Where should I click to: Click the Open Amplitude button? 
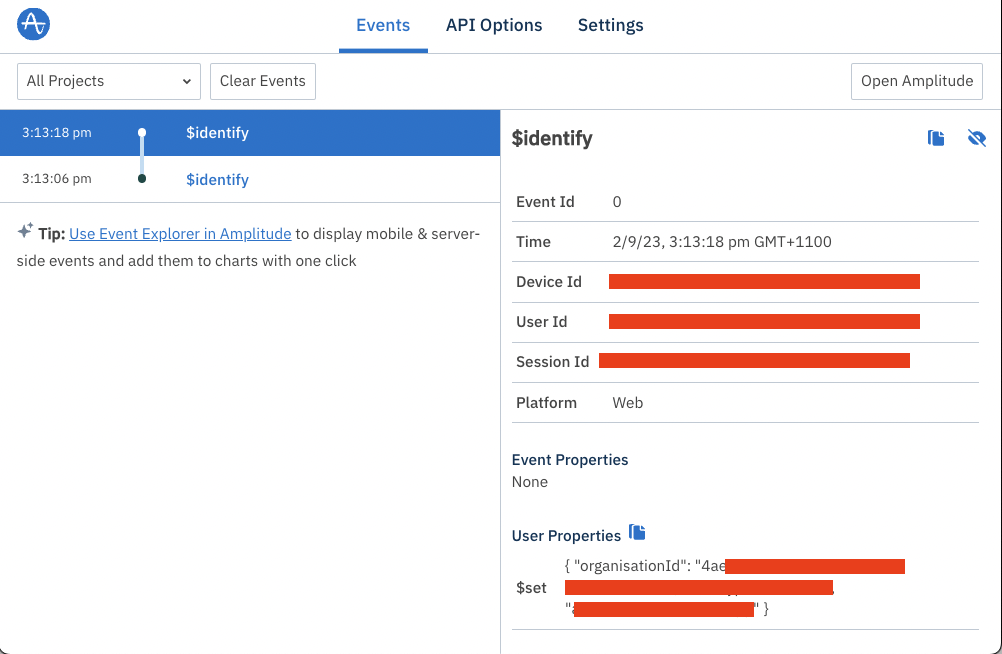916,81
